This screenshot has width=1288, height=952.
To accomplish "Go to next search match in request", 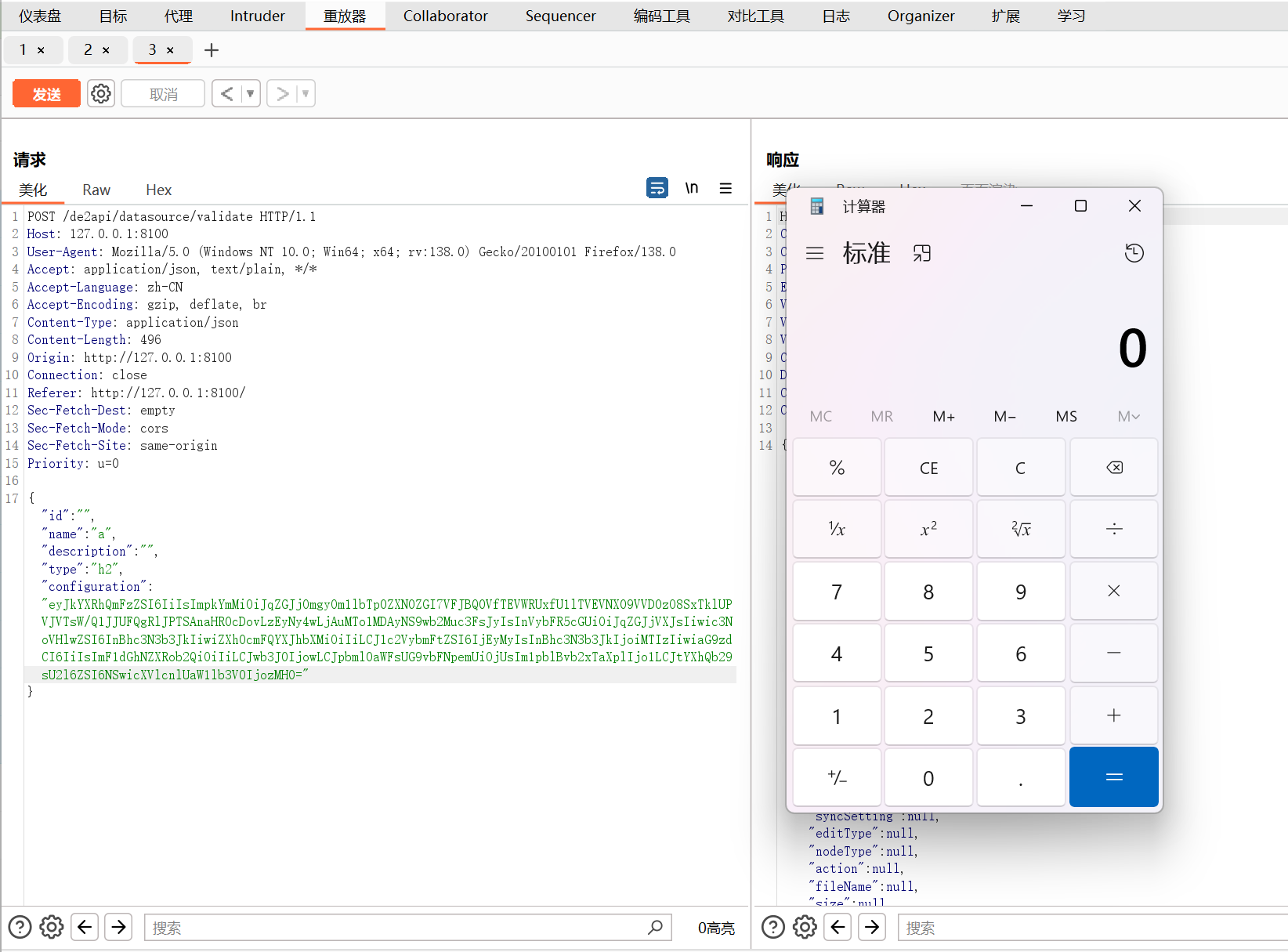I will point(118,927).
